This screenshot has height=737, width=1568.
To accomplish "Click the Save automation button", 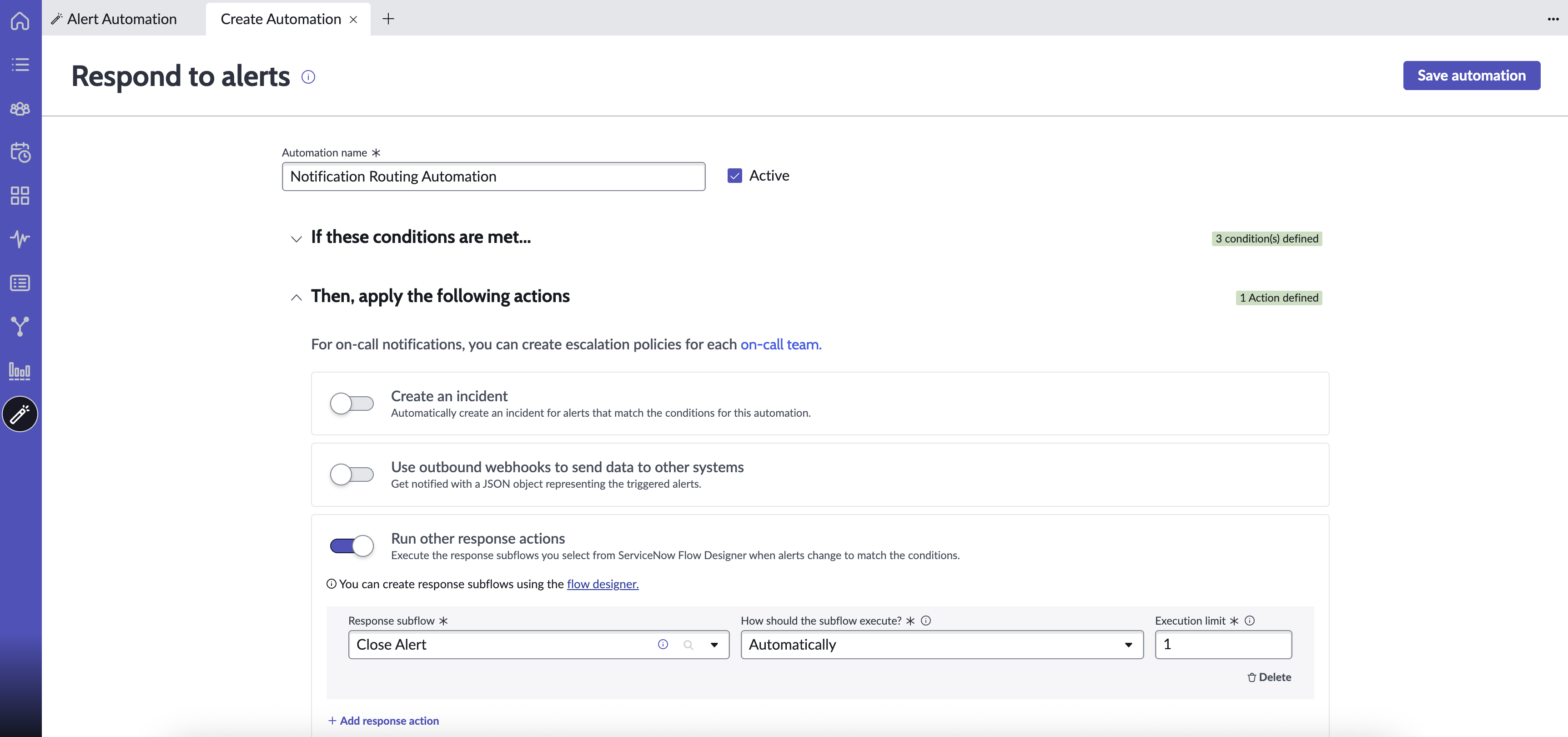I will point(1471,76).
